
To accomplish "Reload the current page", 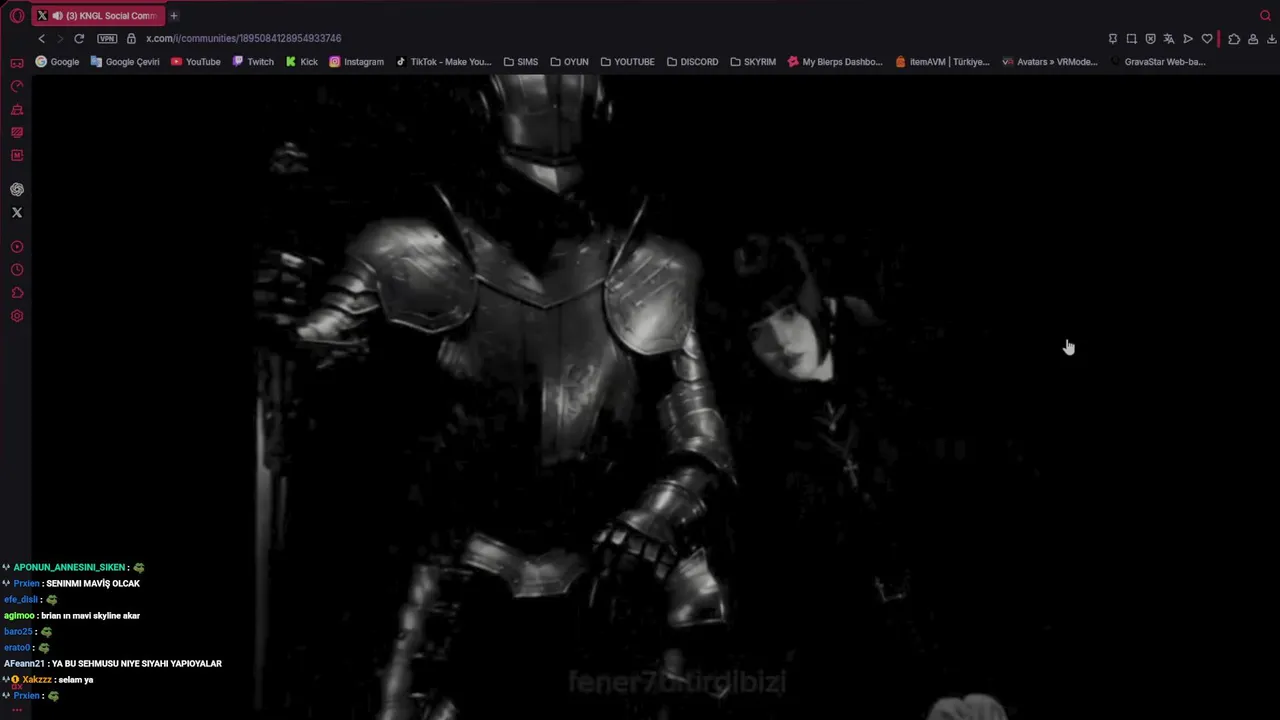I will (x=79, y=39).
